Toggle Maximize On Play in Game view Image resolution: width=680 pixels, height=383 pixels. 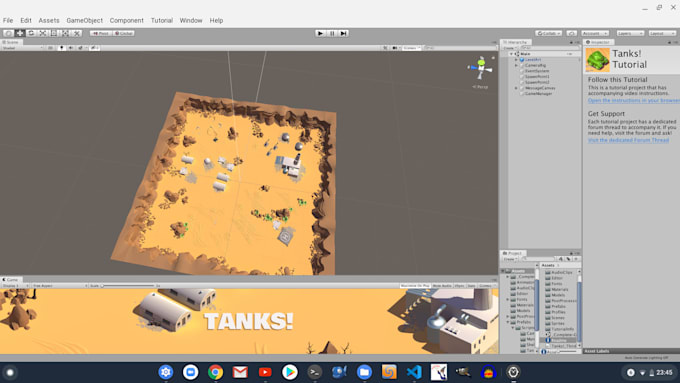click(x=415, y=286)
